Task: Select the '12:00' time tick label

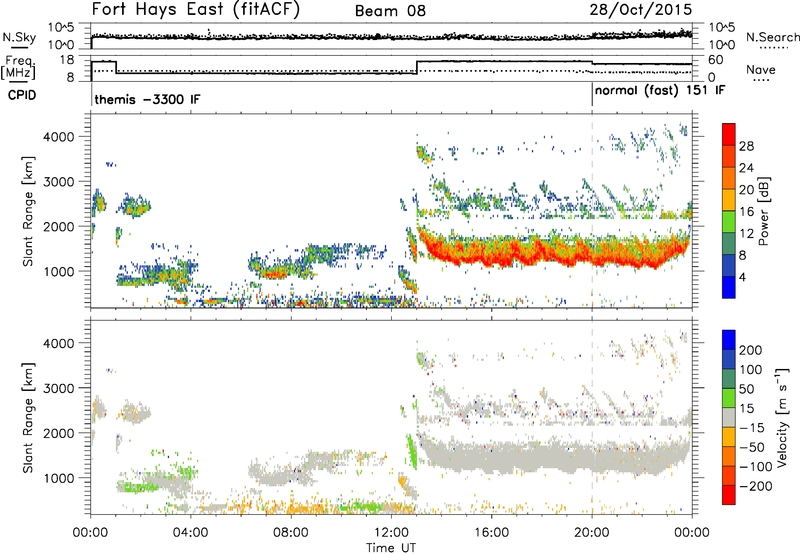Action: pyautogui.click(x=391, y=533)
